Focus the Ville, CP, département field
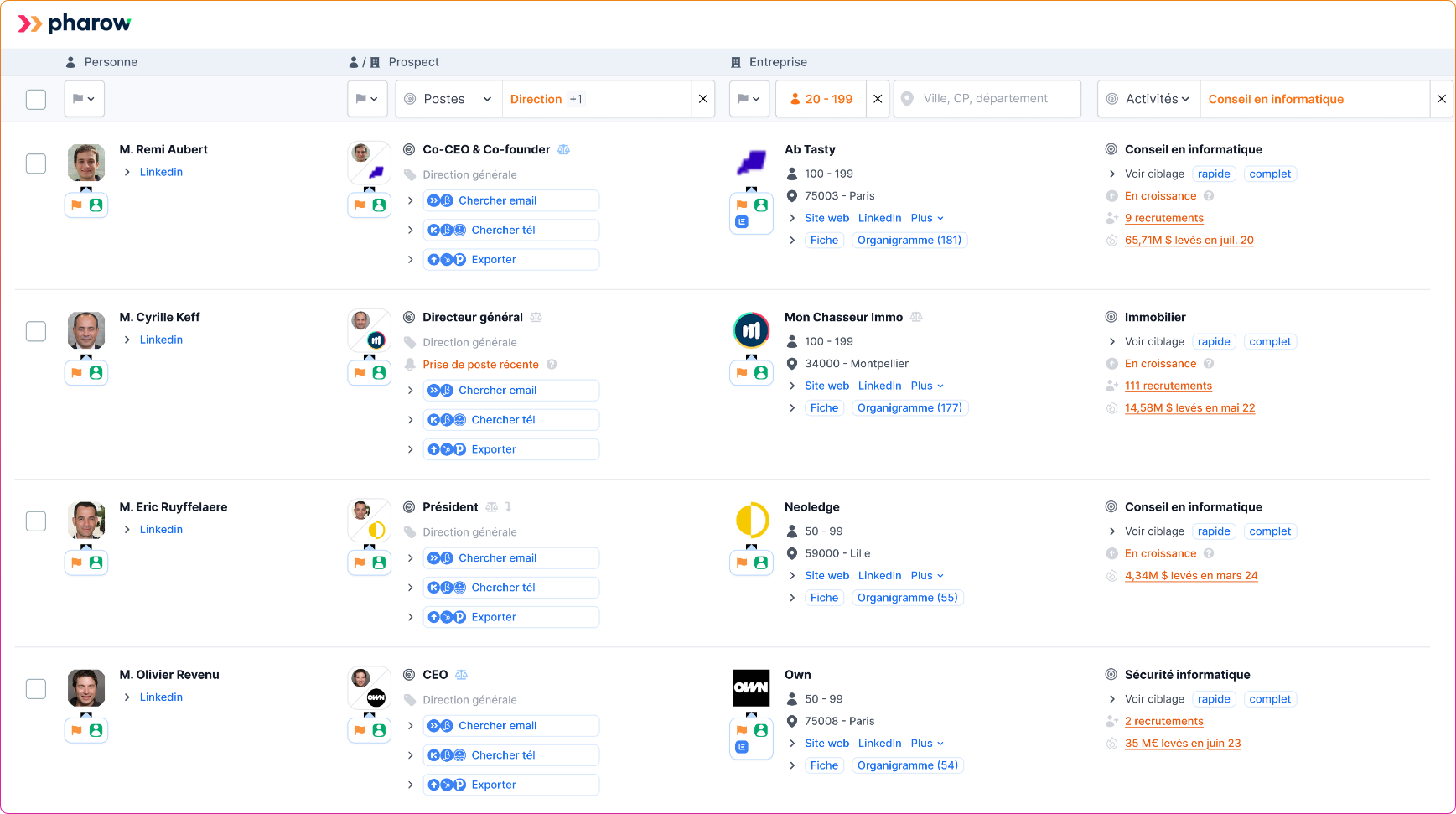The height and width of the screenshot is (814, 1456). pos(987,99)
